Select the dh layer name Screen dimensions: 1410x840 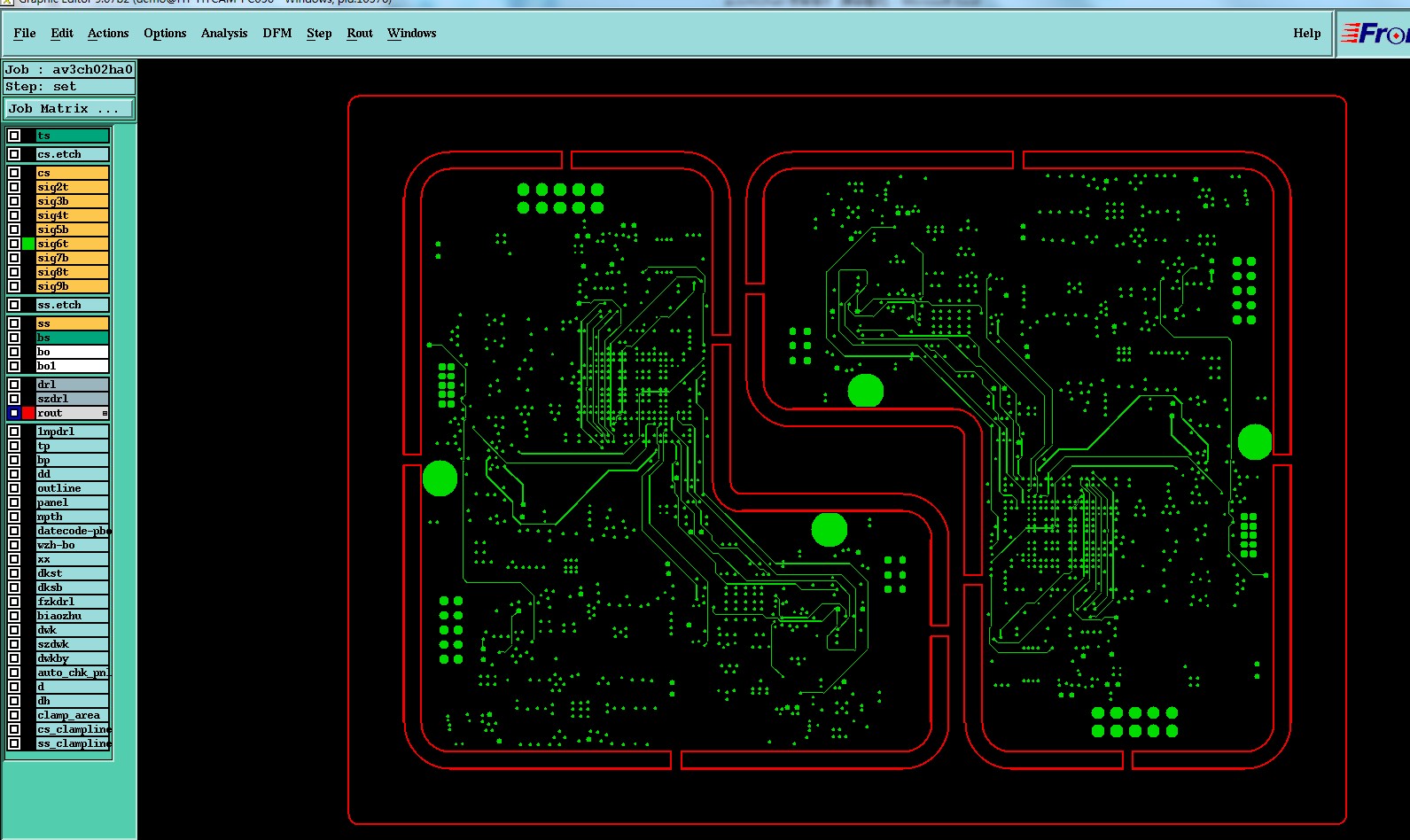(x=73, y=701)
